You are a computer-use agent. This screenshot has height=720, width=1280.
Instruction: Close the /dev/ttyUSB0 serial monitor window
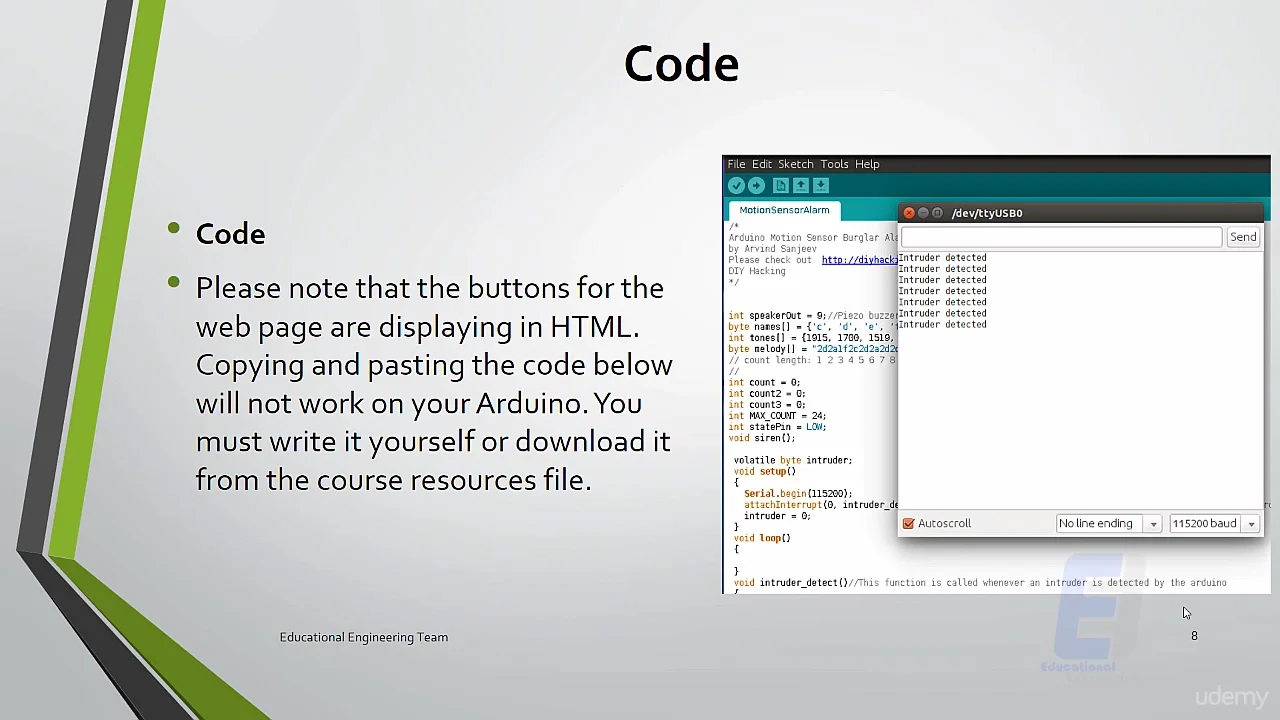[x=909, y=213]
